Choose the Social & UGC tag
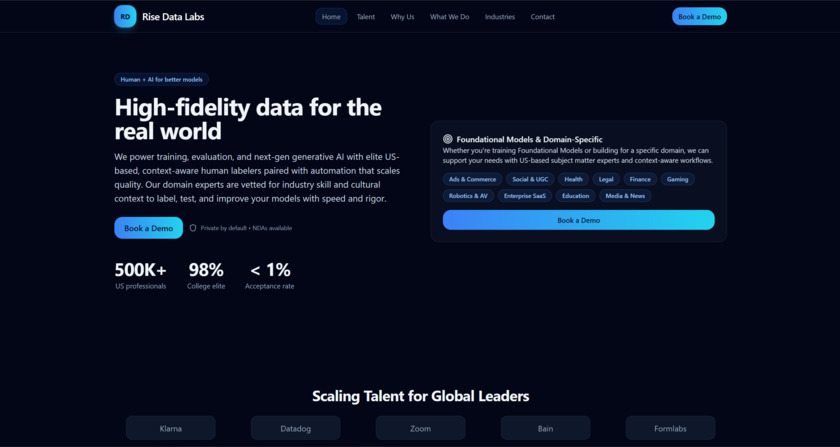The height and width of the screenshot is (447, 840). coord(530,179)
